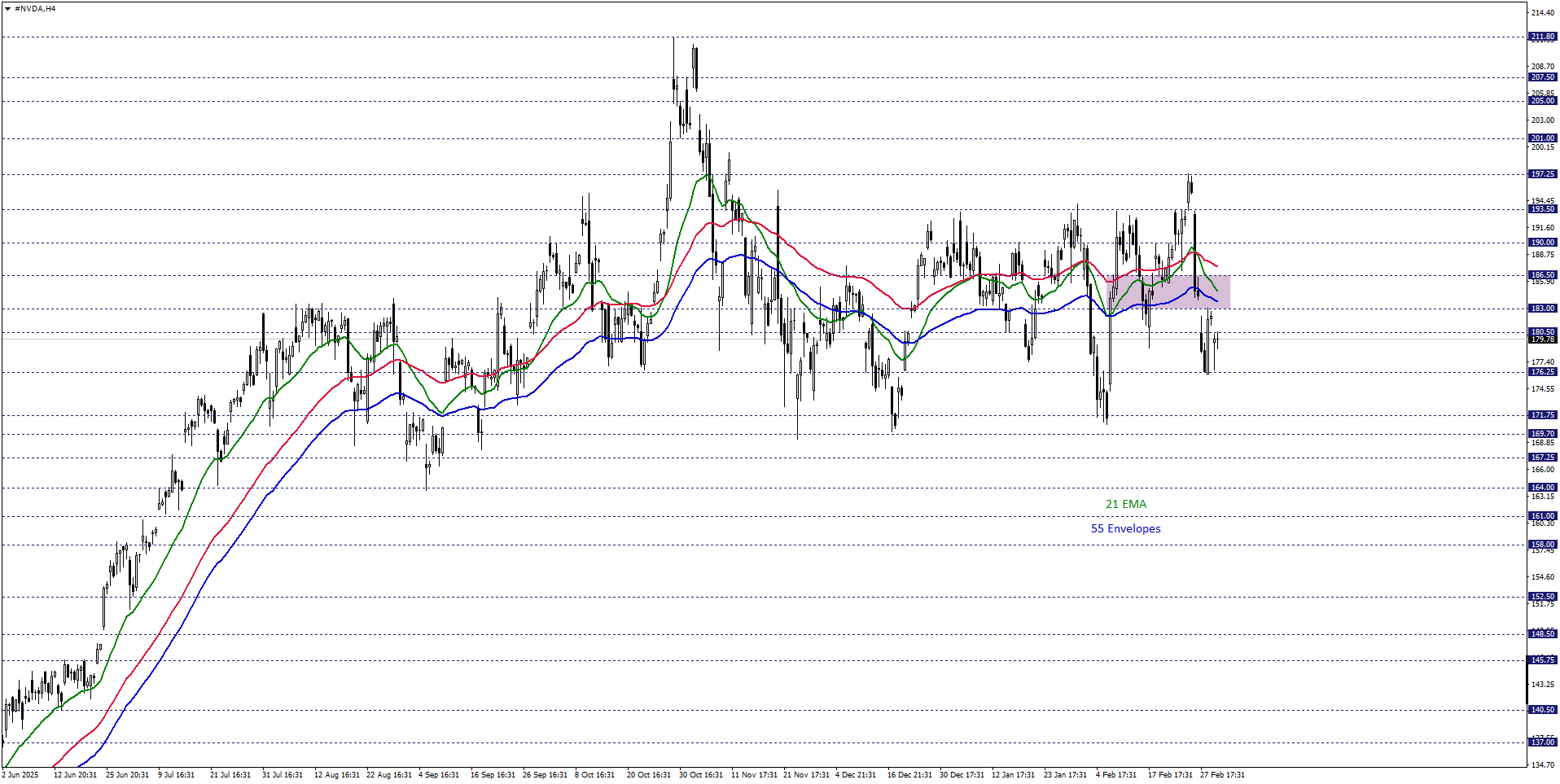Click the 207.50 price level tag

[x=1542, y=77]
